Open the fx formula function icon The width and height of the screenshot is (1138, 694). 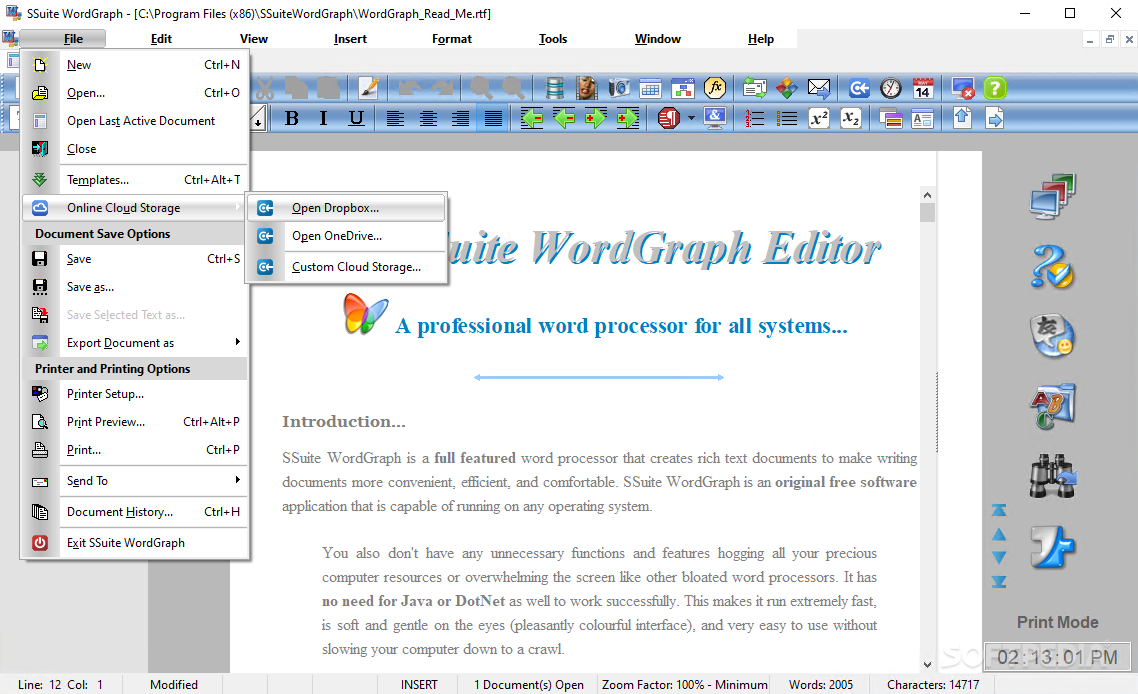(715, 89)
